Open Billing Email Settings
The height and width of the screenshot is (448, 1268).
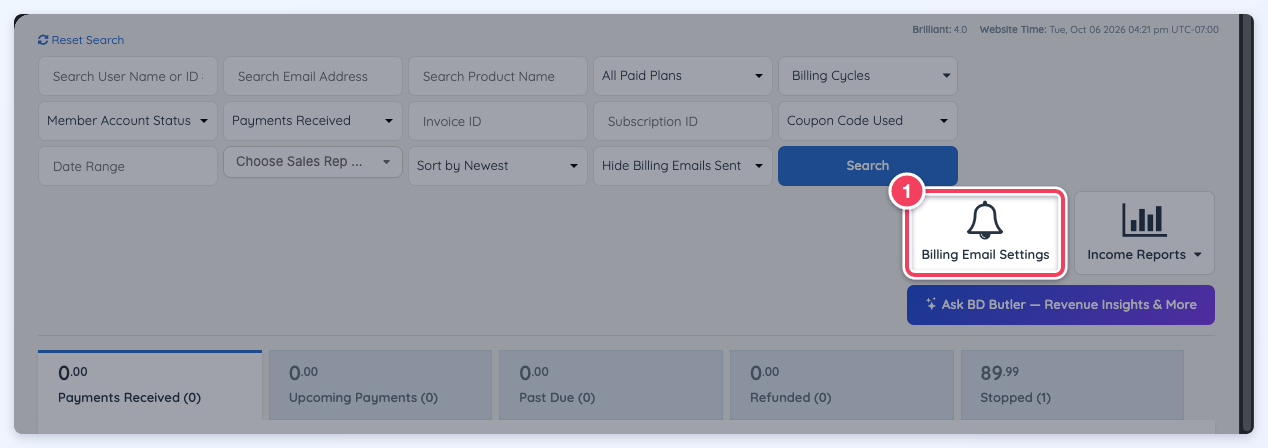pyautogui.click(x=986, y=233)
